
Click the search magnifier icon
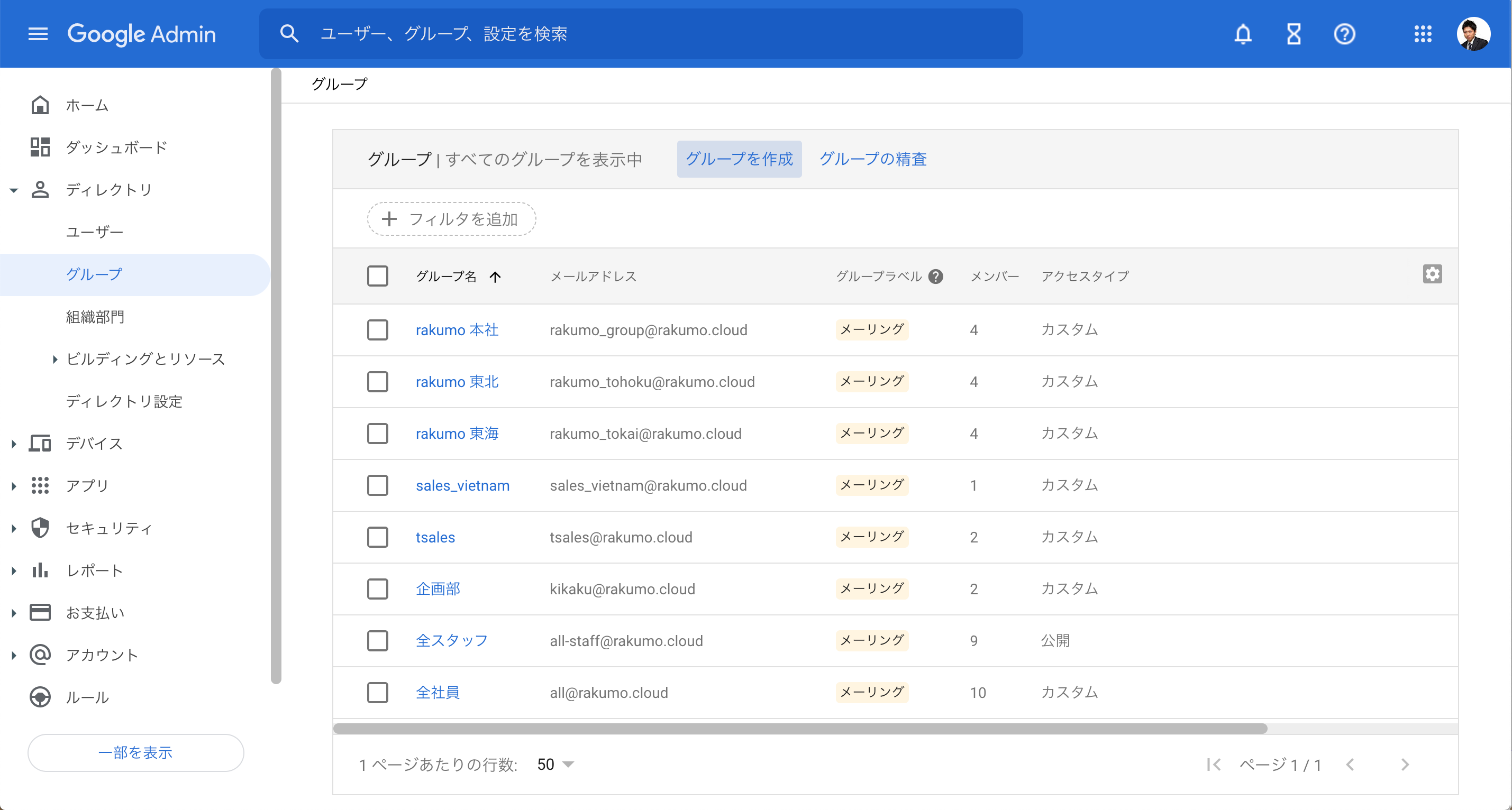pyautogui.click(x=289, y=33)
